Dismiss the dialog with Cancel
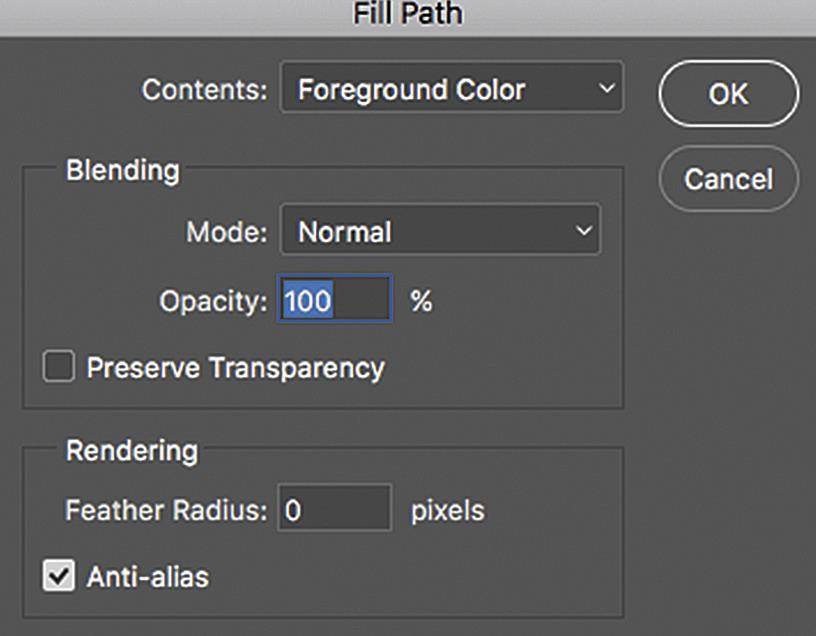The image size is (816, 636). tap(729, 179)
